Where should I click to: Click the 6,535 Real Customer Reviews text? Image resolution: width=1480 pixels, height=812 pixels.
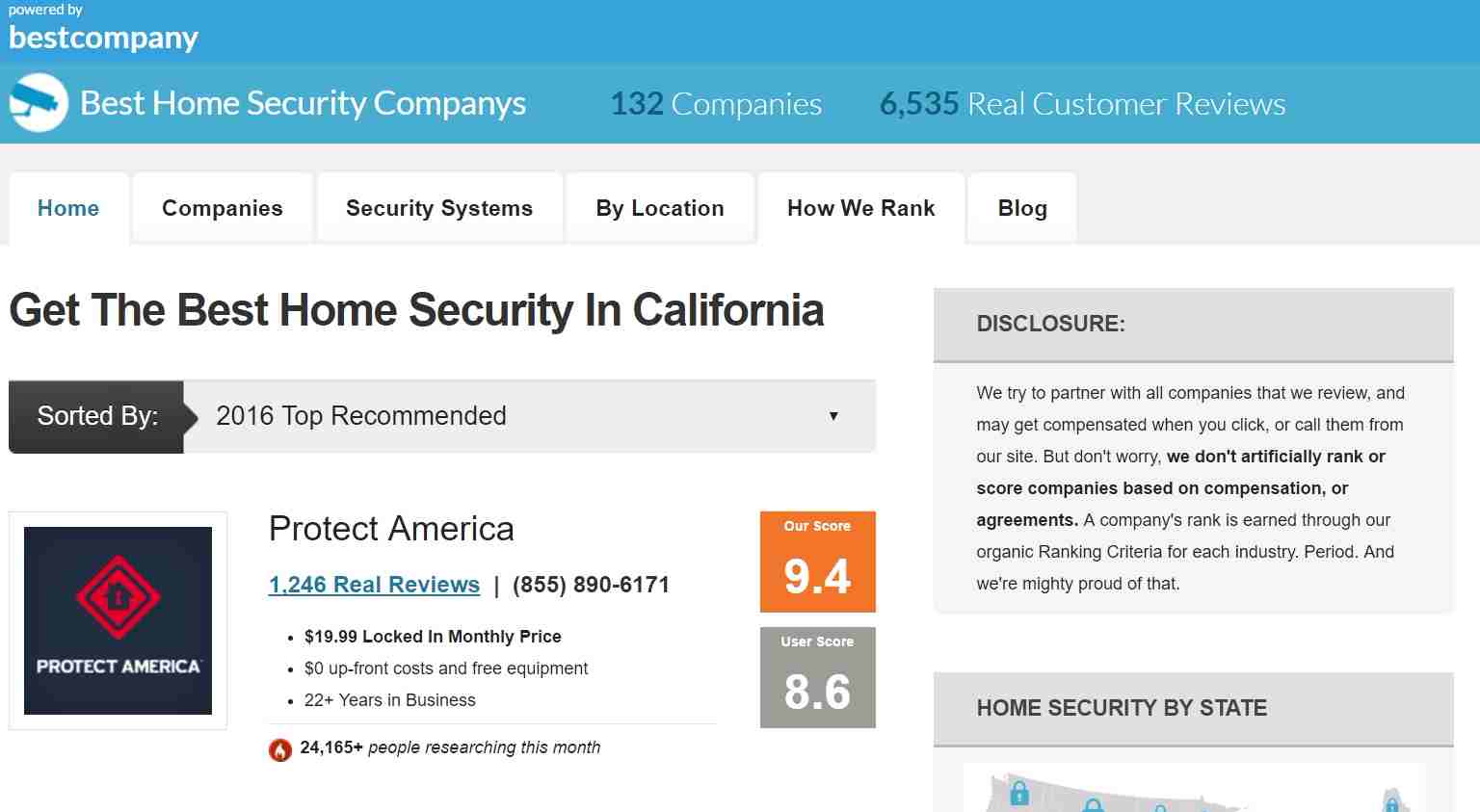1082,103
